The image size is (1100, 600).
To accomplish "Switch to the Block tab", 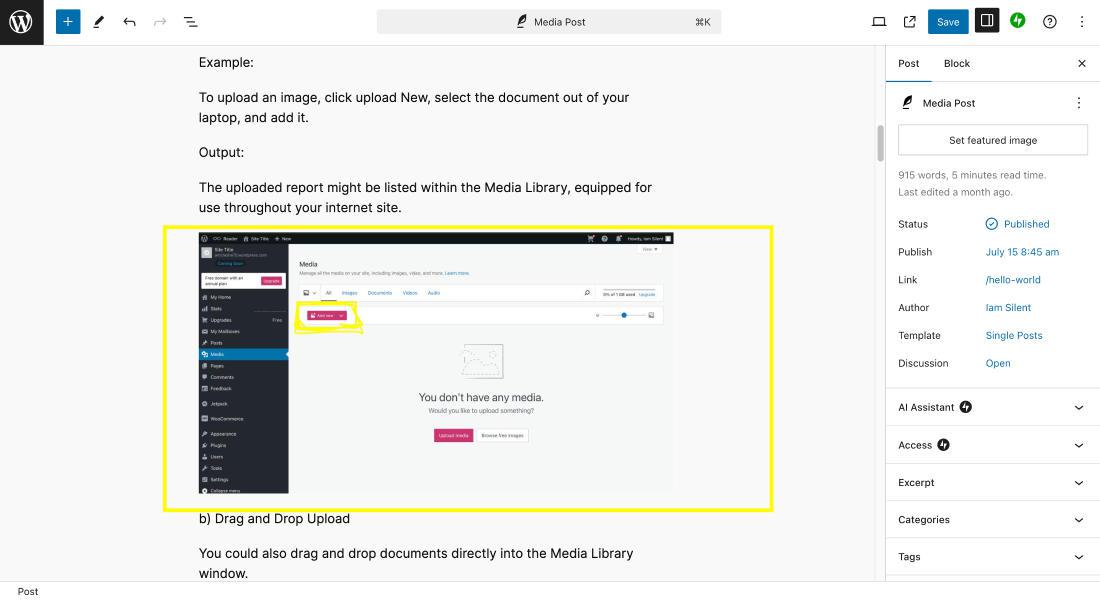I will tap(957, 63).
